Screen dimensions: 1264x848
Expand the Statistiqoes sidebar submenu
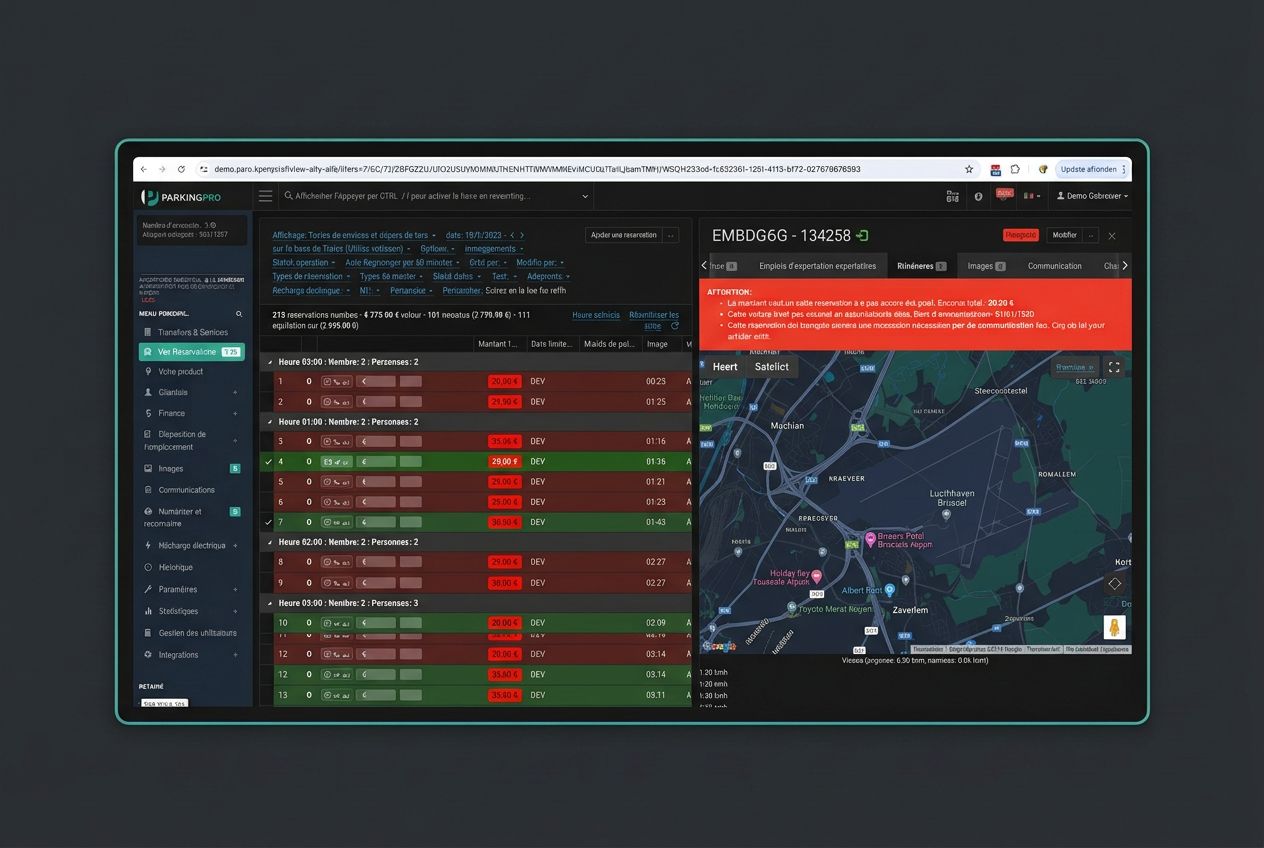click(x=235, y=611)
